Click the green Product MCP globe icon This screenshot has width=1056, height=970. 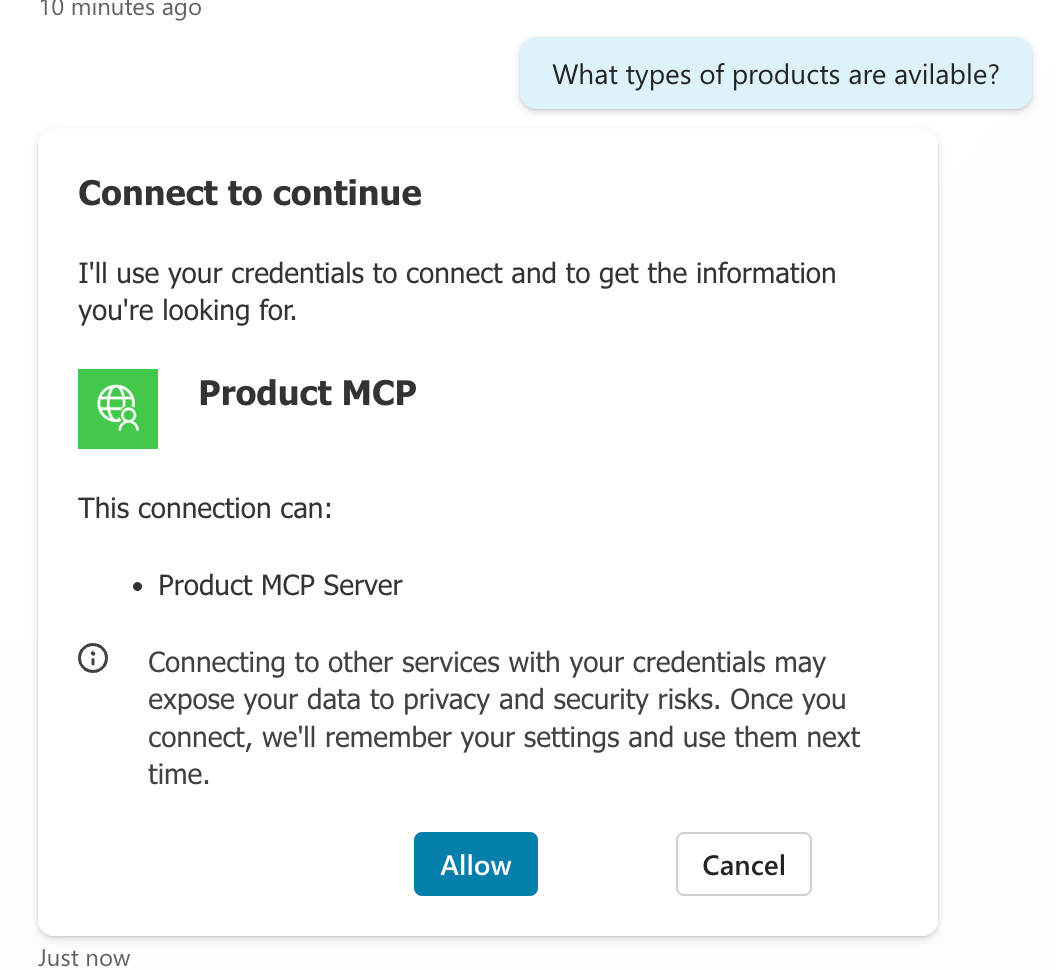pos(118,409)
